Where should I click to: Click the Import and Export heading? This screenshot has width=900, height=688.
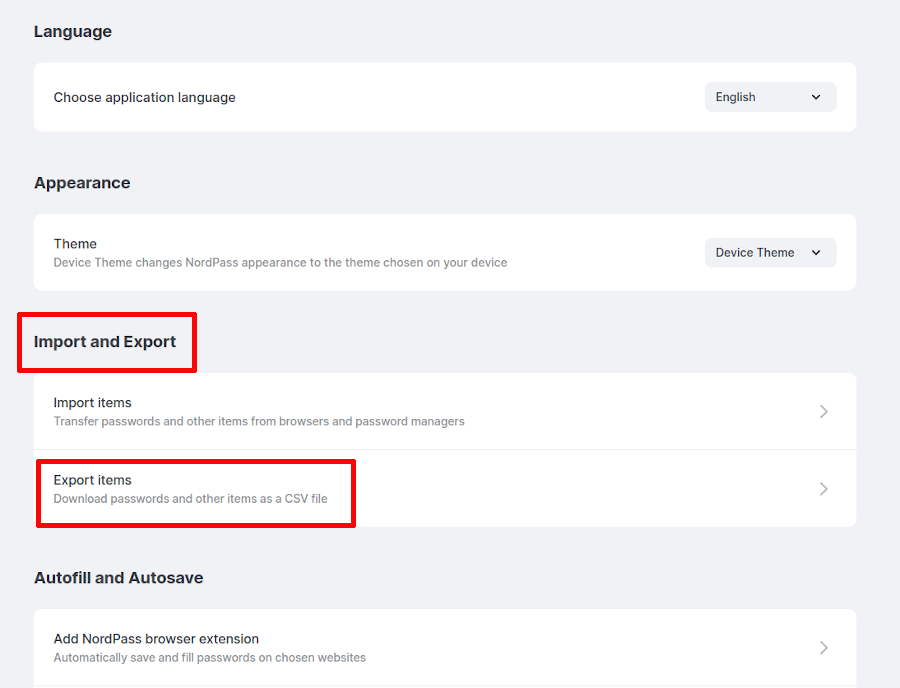click(105, 342)
